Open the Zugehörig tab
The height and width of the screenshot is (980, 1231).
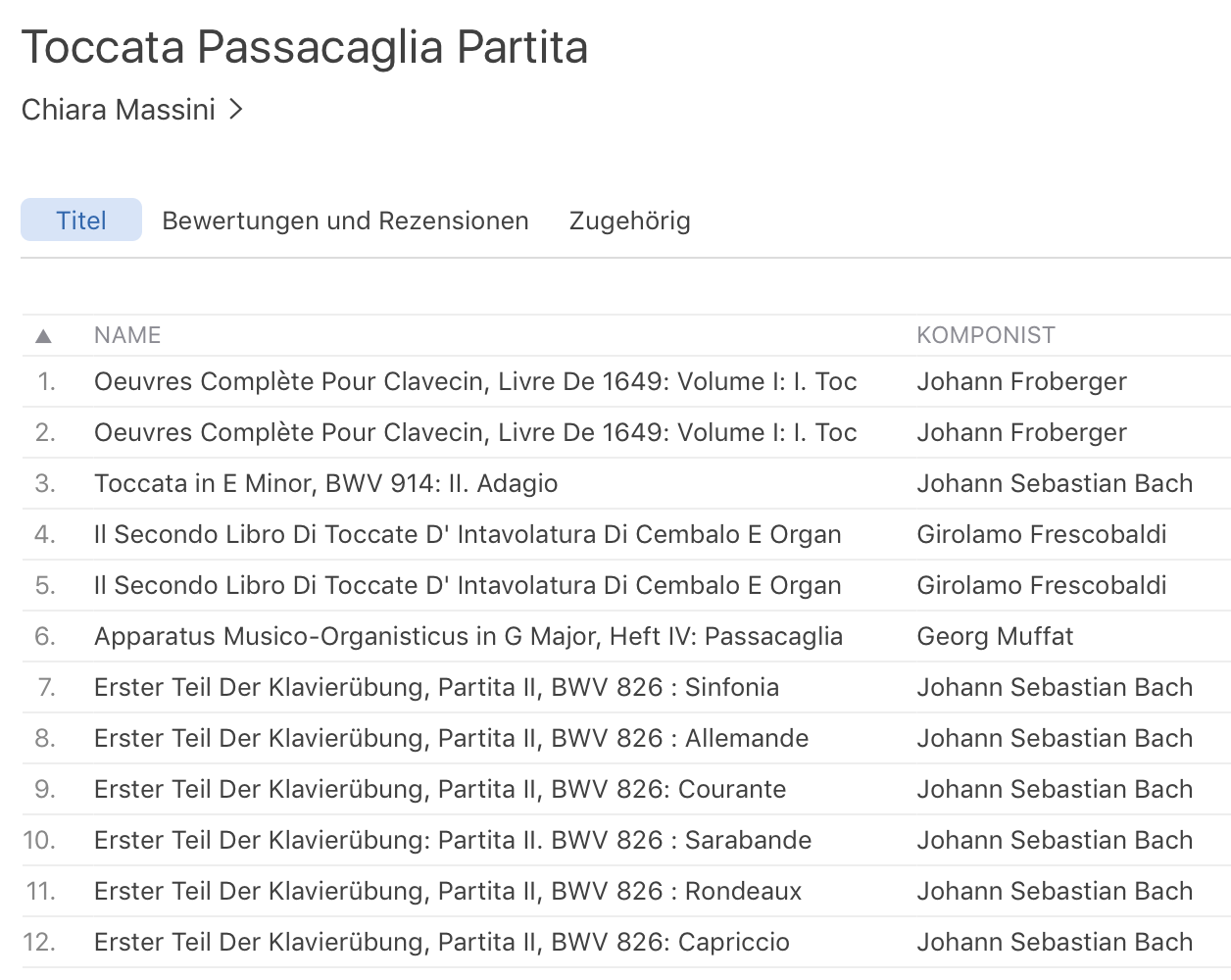click(629, 220)
